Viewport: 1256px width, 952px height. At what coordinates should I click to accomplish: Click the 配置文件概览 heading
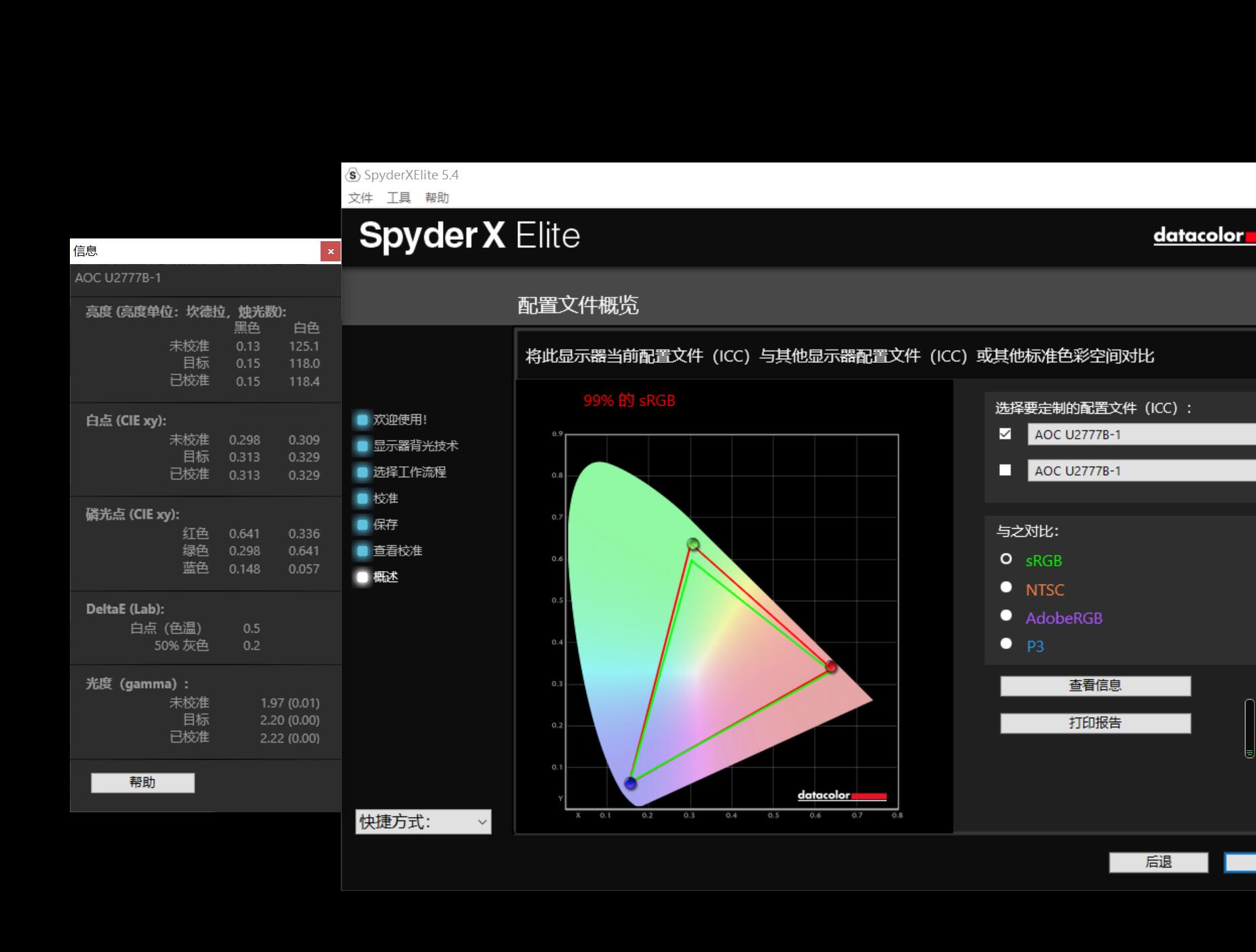click(578, 306)
